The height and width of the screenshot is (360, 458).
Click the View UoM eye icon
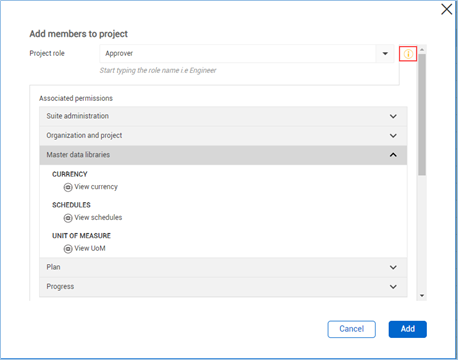[68, 249]
